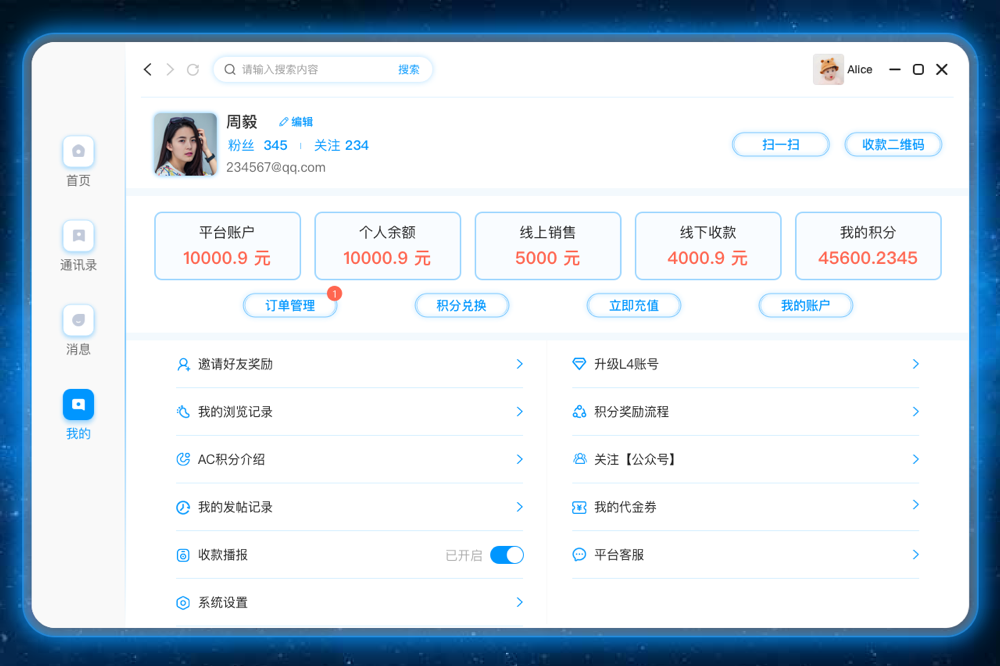This screenshot has height=666, width=1000.
Task: Click the magnifier icon in the search box
Action: click(x=230, y=70)
